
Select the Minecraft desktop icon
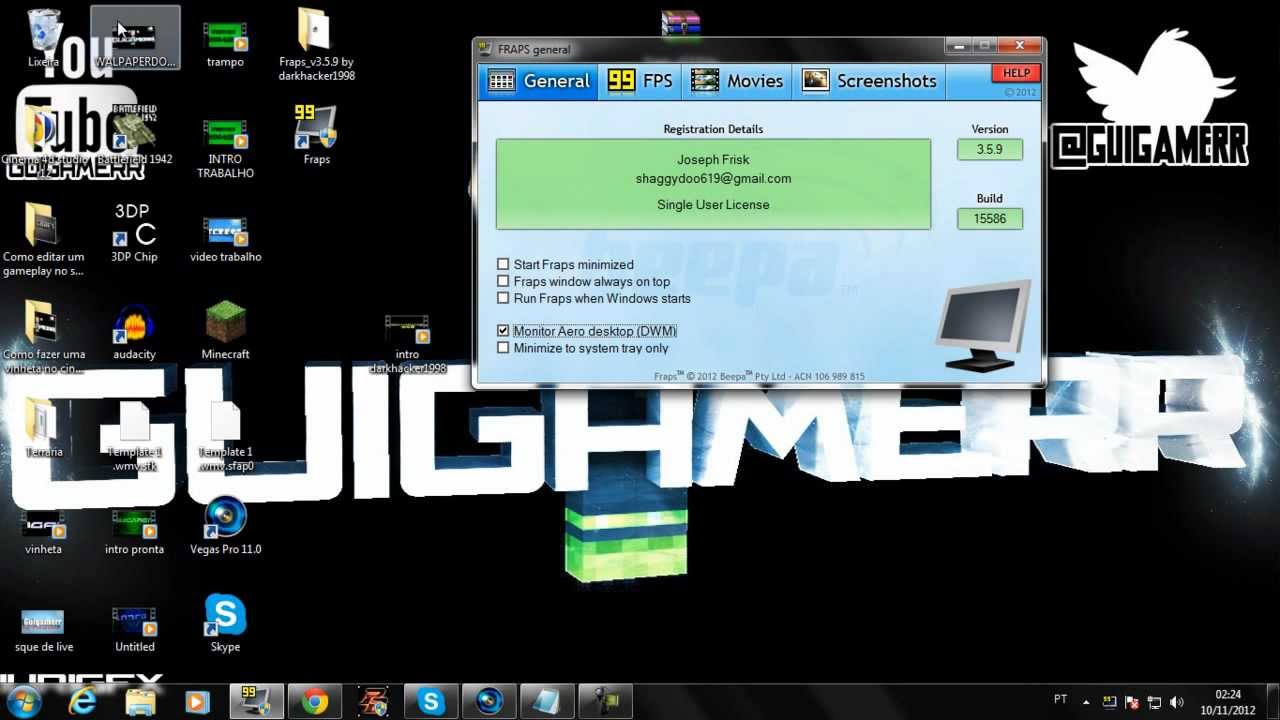225,332
